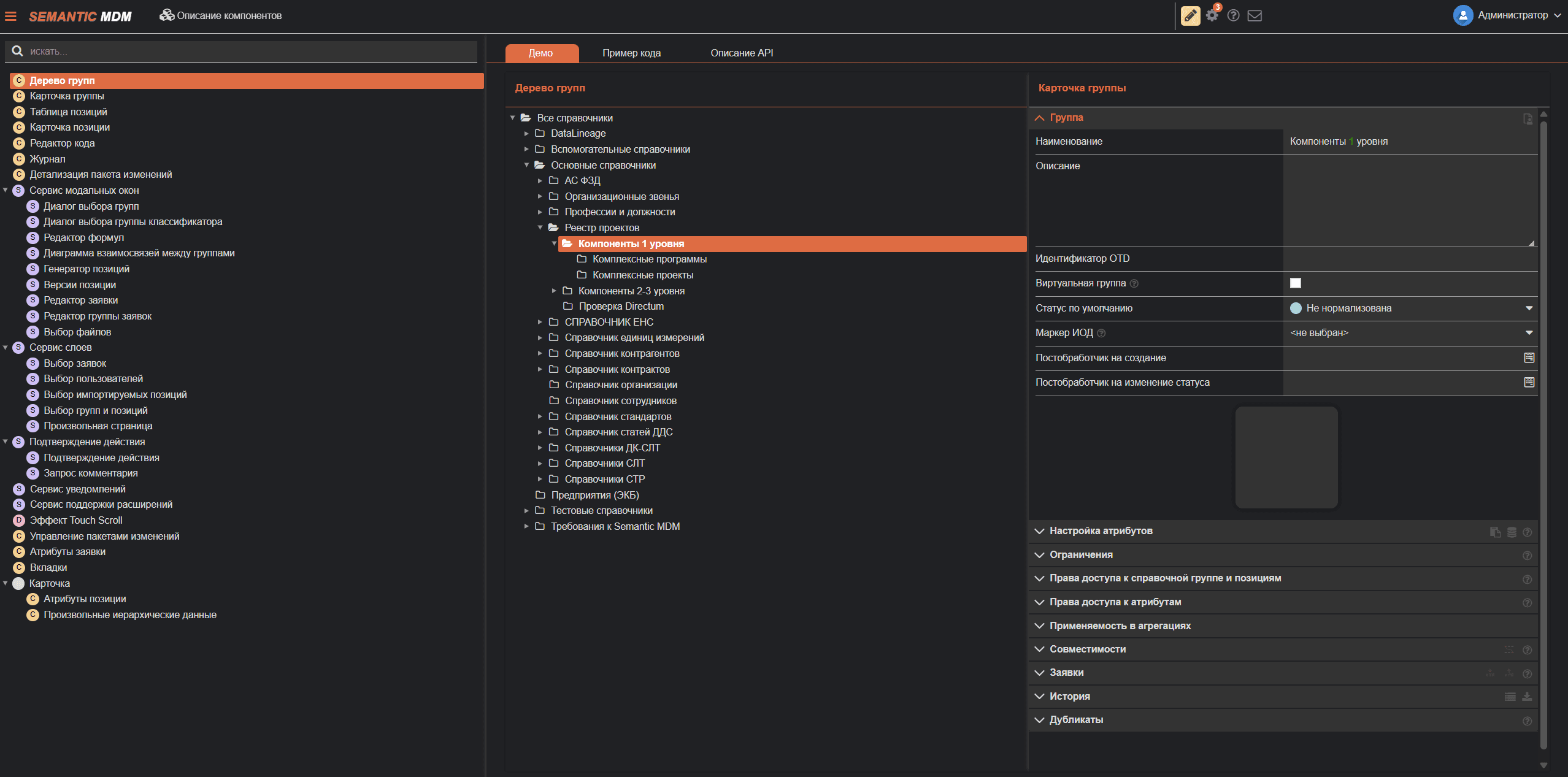Click the list icon in История row

[x=1510, y=697]
